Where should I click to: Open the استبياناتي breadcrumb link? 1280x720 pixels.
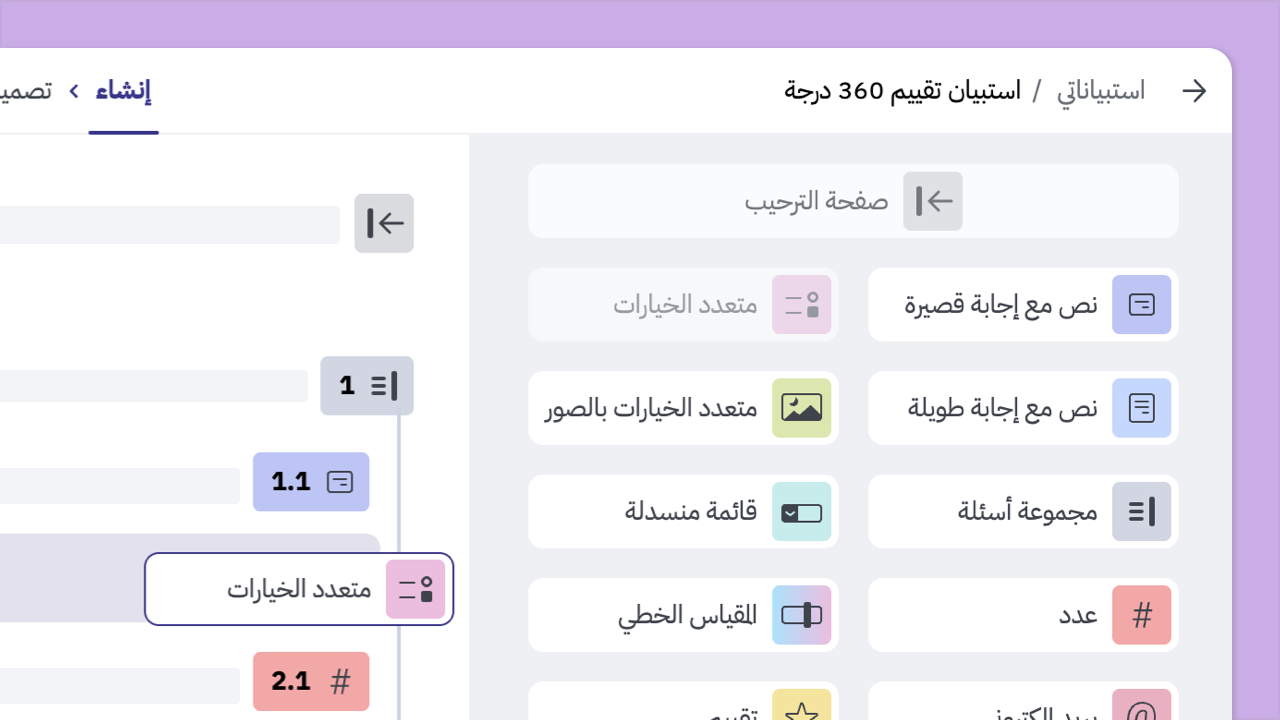click(x=1100, y=90)
